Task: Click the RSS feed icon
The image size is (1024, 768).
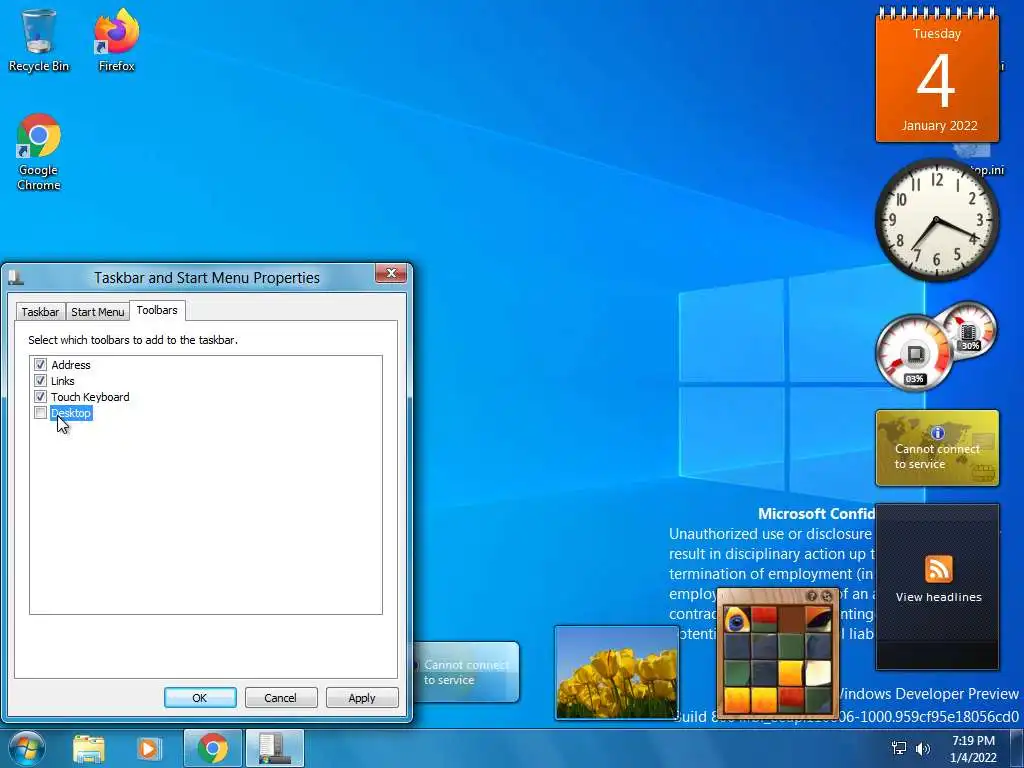Action: click(938, 569)
